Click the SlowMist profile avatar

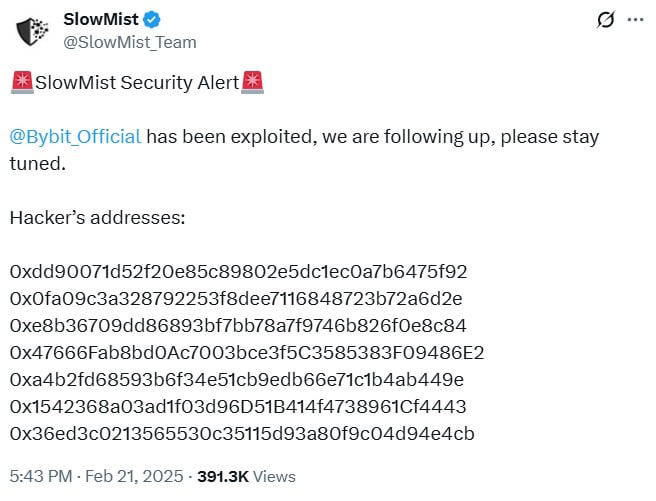point(32,30)
